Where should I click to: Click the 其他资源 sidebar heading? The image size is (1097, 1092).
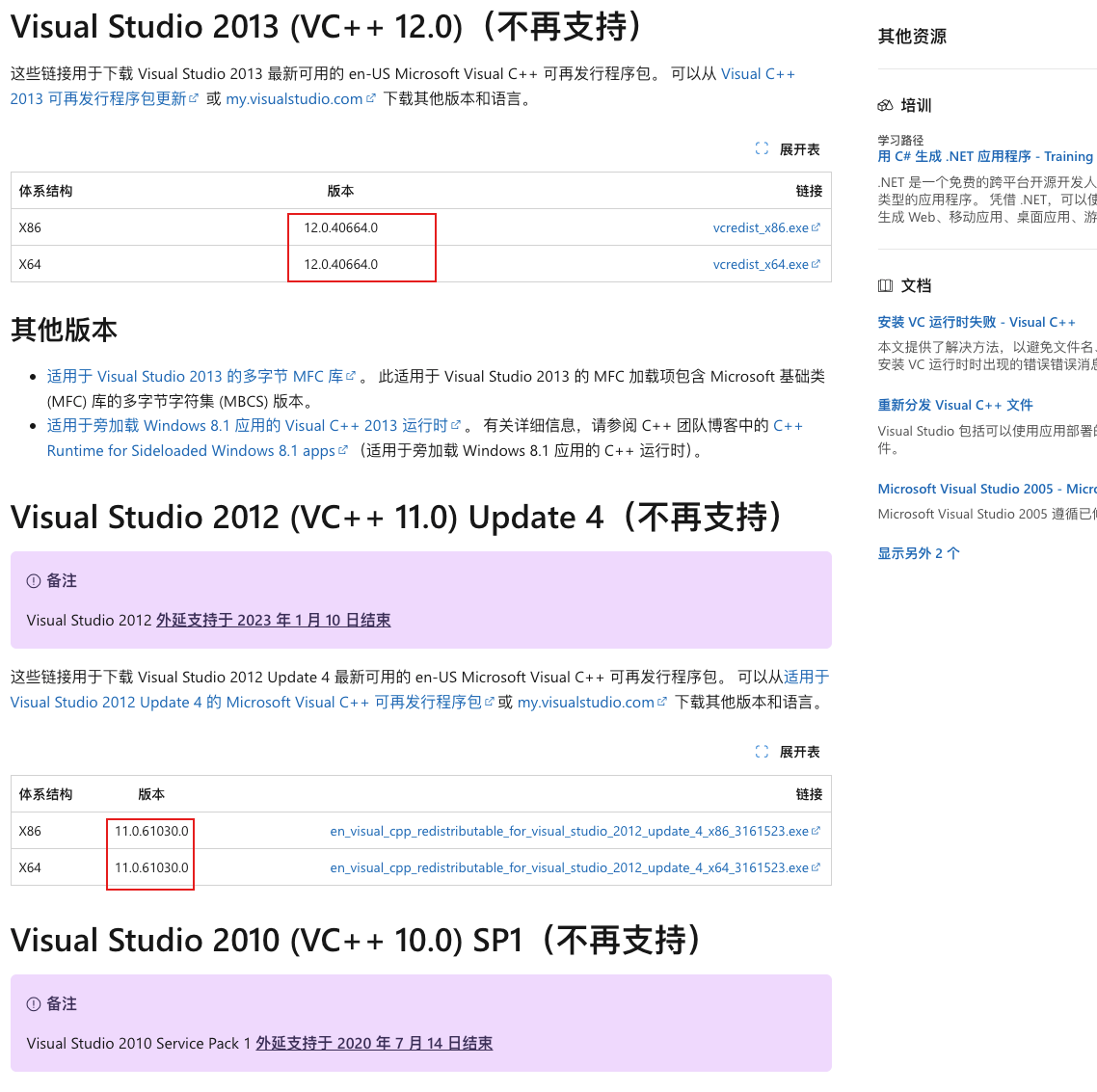pos(912,37)
